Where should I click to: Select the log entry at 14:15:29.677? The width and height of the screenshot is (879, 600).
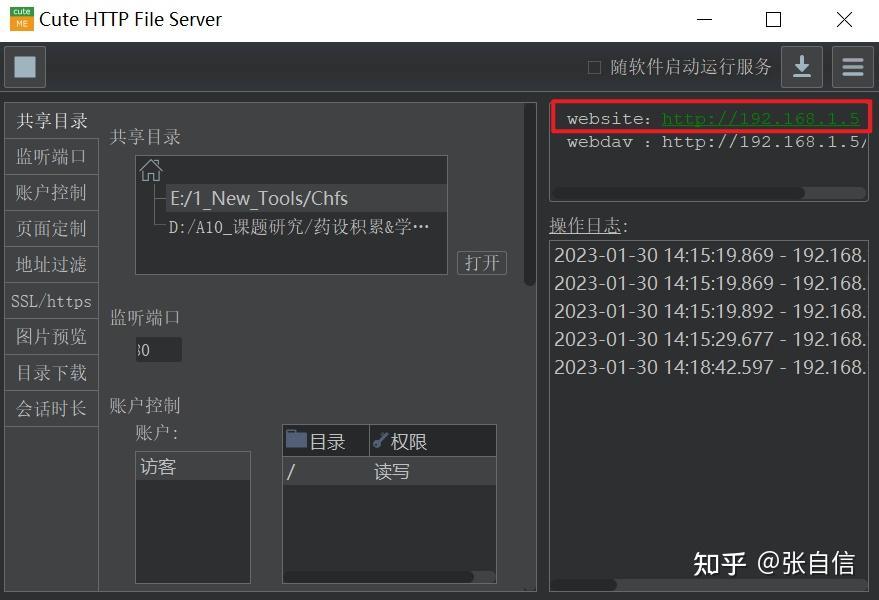click(710, 339)
